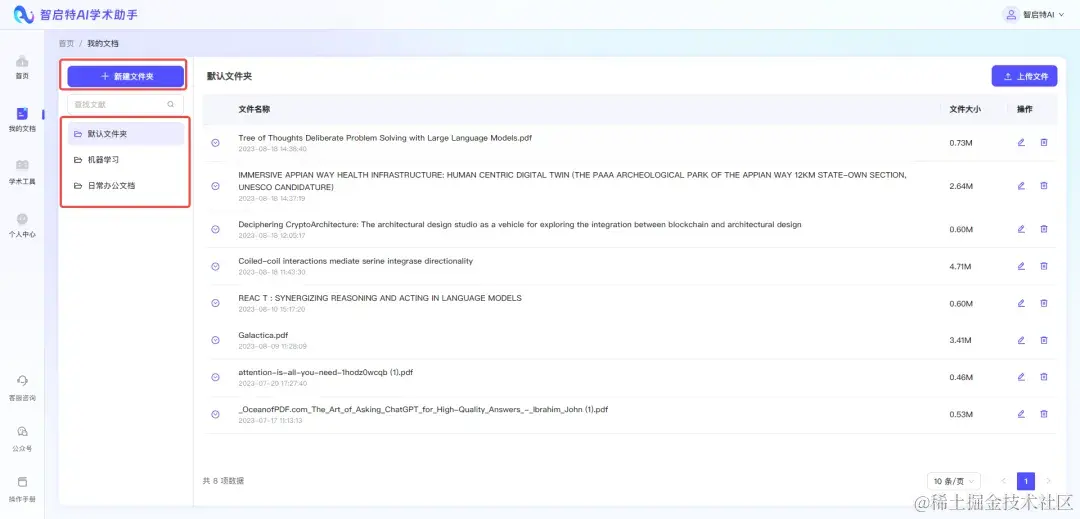Delete the Galactica.pdf file

coord(1043,340)
